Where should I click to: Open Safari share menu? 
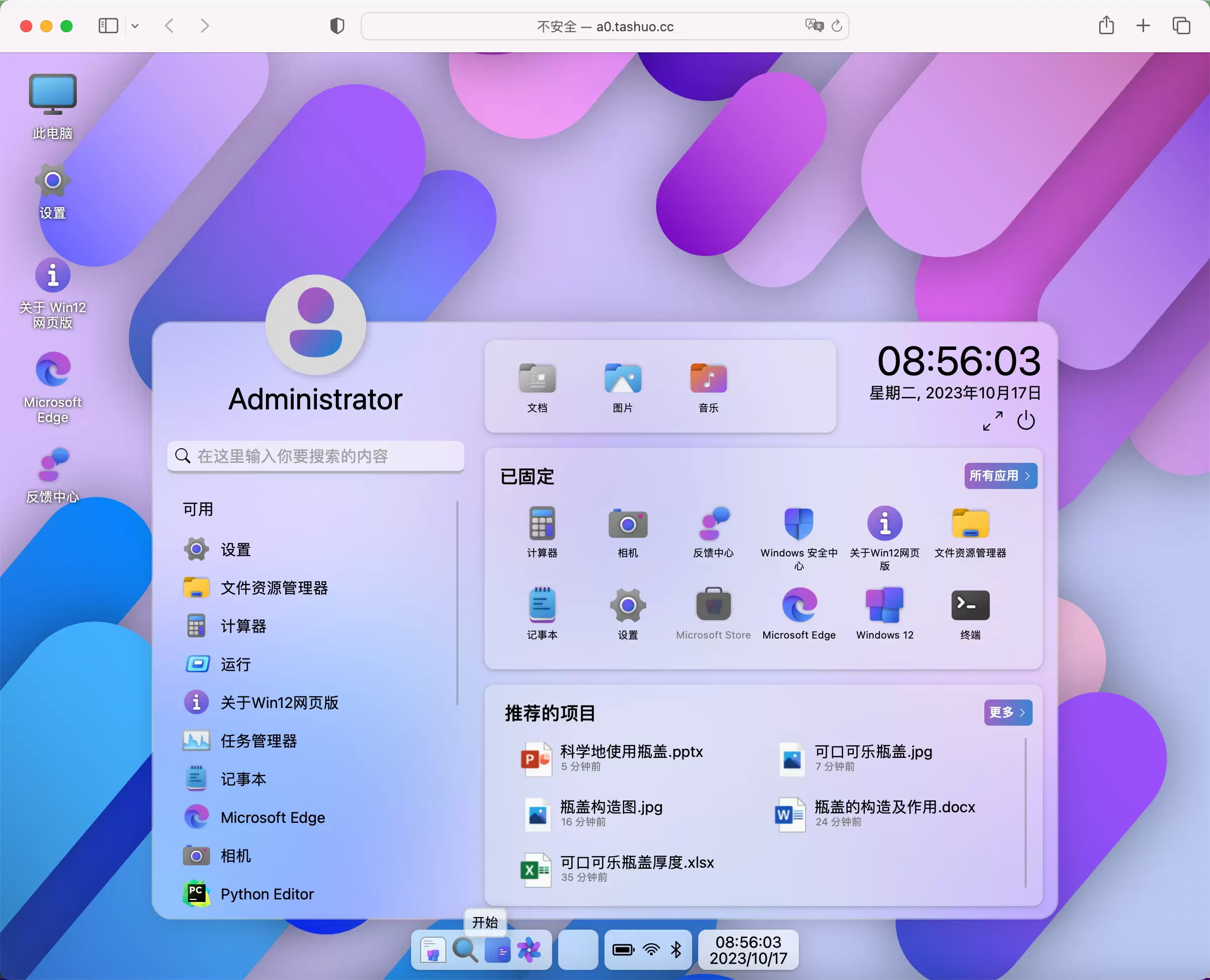point(1106,25)
